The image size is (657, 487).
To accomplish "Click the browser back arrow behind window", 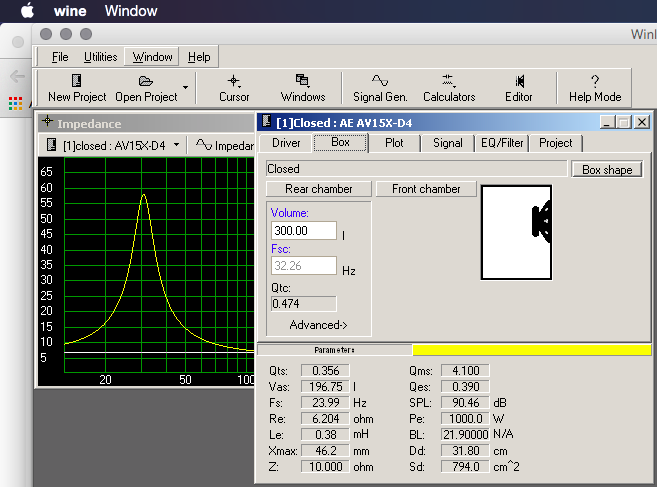I will [17, 76].
